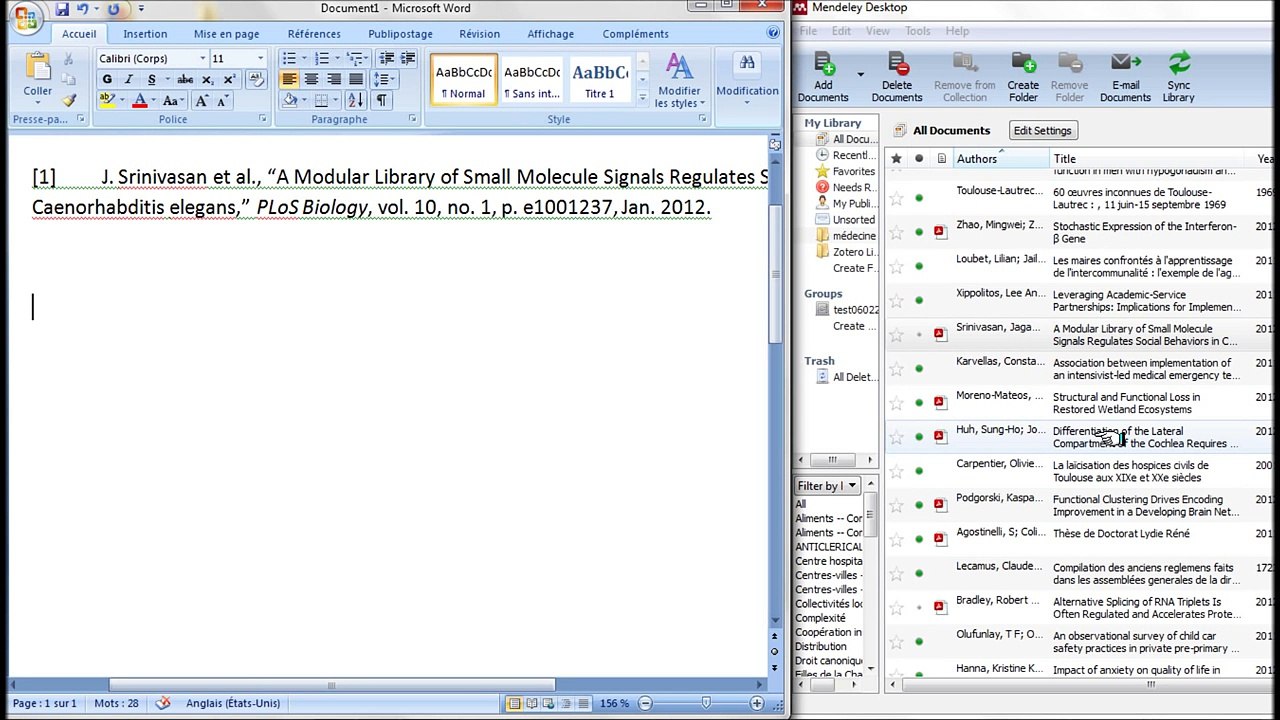
Task: Click the Word zoom slider handle
Action: (x=706, y=703)
